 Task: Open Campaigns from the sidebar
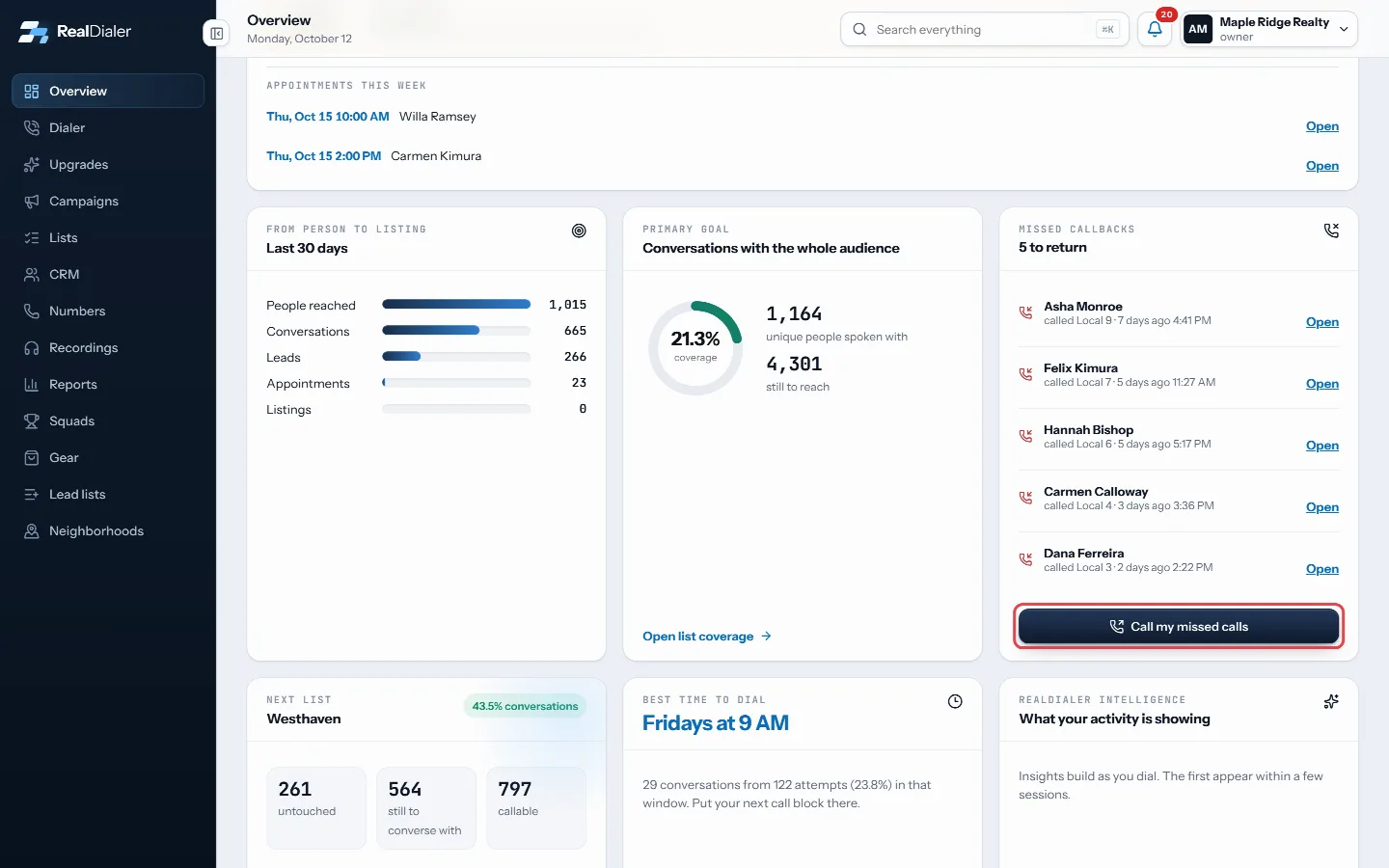(x=108, y=201)
